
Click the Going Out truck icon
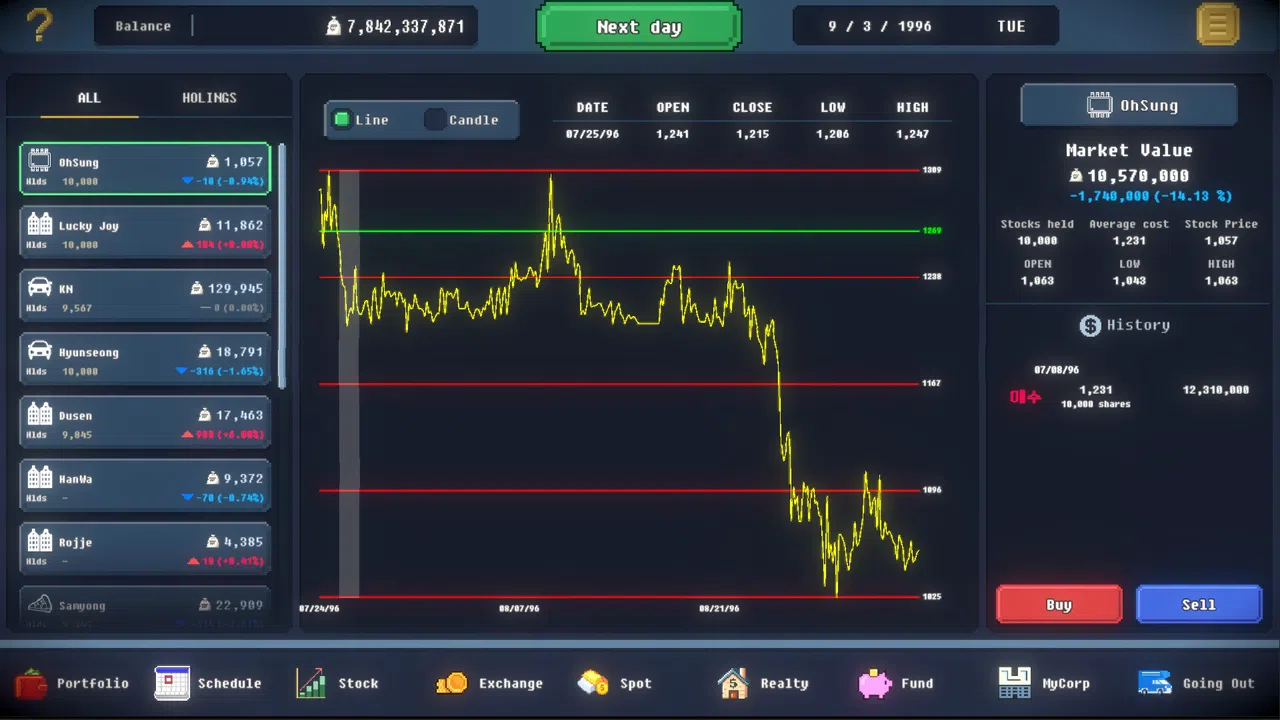(x=1155, y=683)
